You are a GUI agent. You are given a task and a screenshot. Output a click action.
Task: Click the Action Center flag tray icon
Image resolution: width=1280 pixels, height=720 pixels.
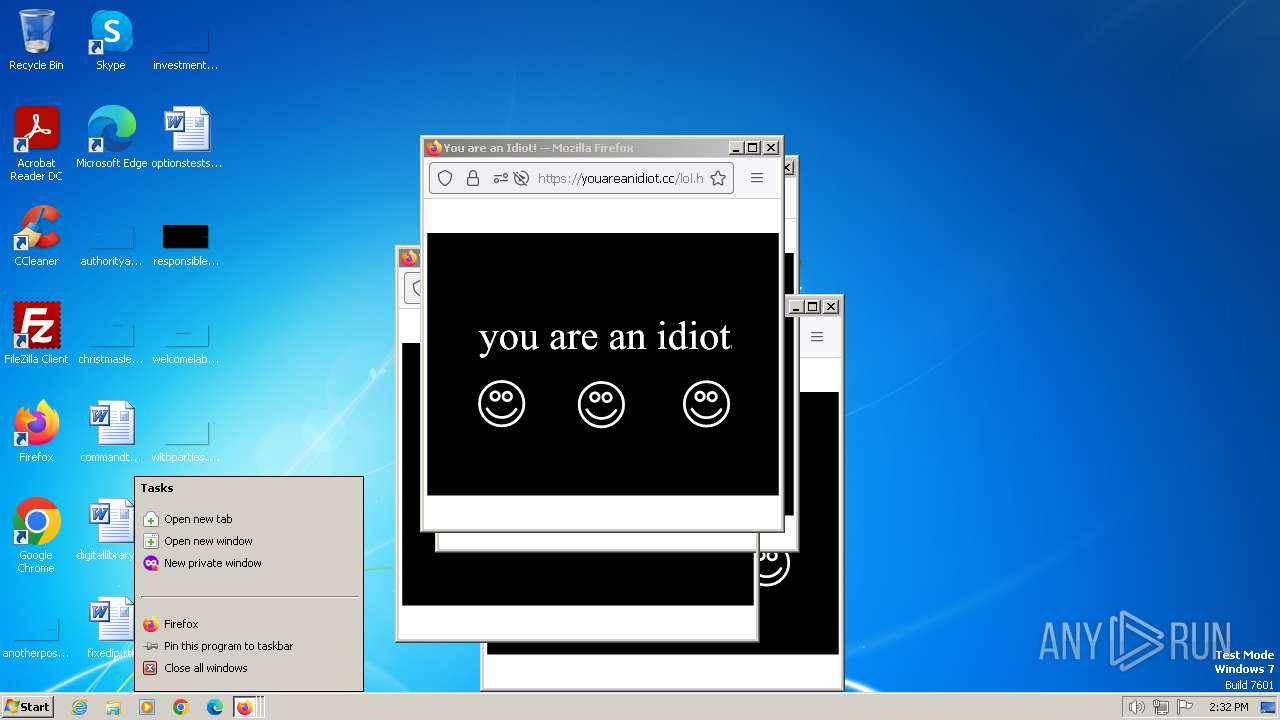(1185, 707)
